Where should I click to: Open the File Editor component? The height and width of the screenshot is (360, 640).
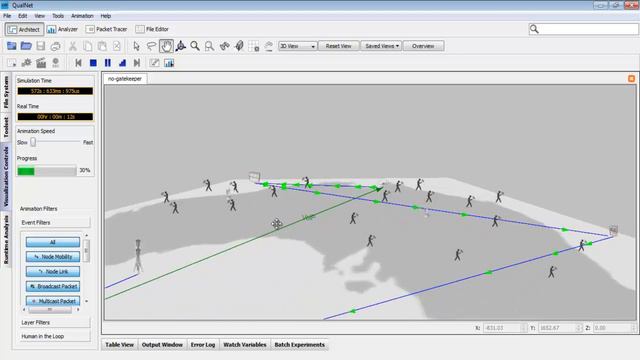[x=152, y=29]
